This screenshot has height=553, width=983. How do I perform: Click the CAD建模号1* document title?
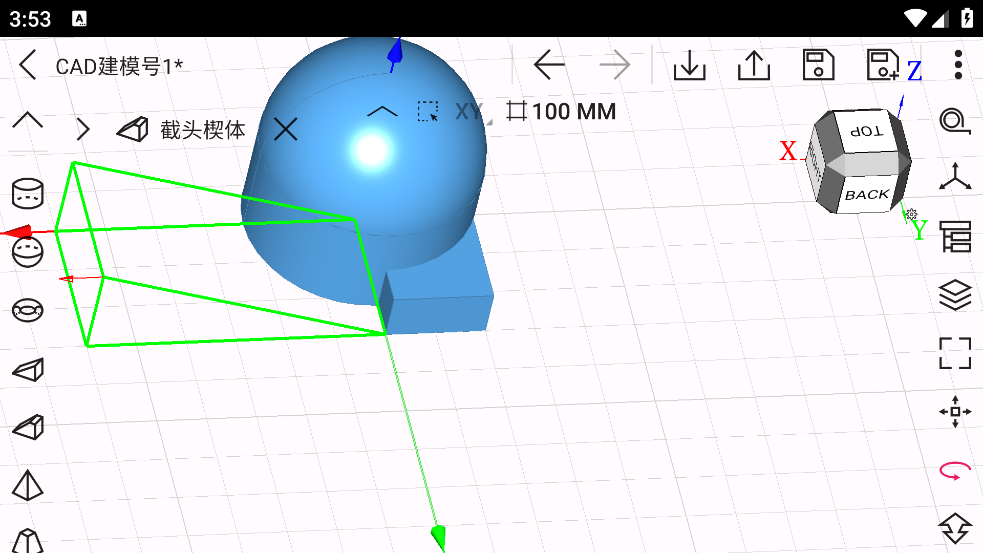[x=119, y=66]
